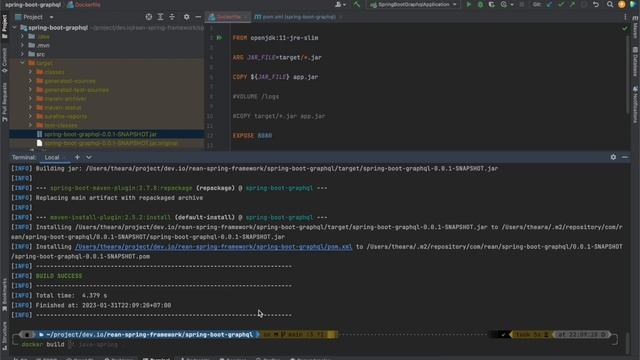Push commits with the Git push arrow
Image resolution: width=640 pixels, height=360 pixels.
(x=572, y=4)
